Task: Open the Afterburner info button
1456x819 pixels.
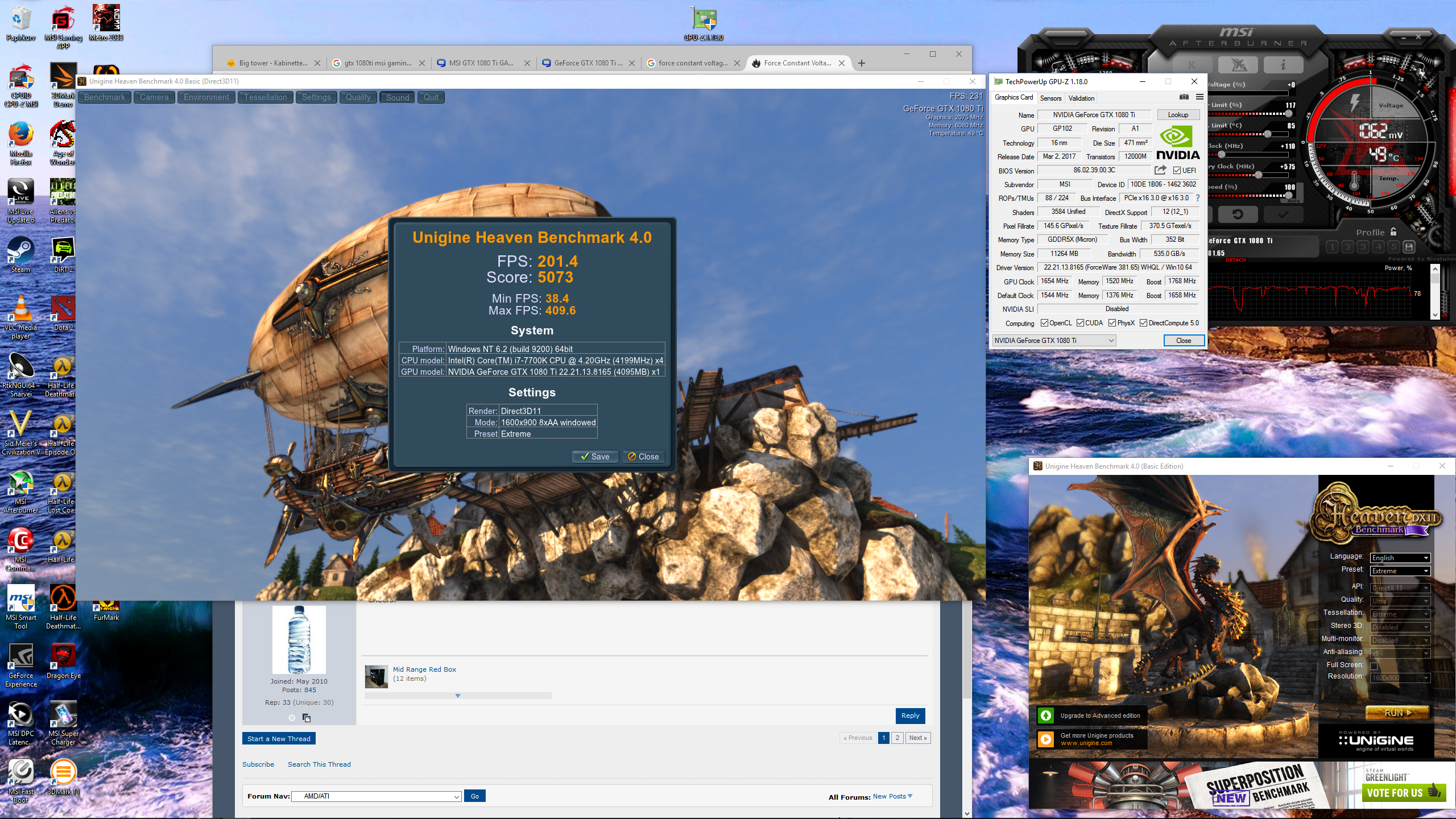Action: point(1283,65)
